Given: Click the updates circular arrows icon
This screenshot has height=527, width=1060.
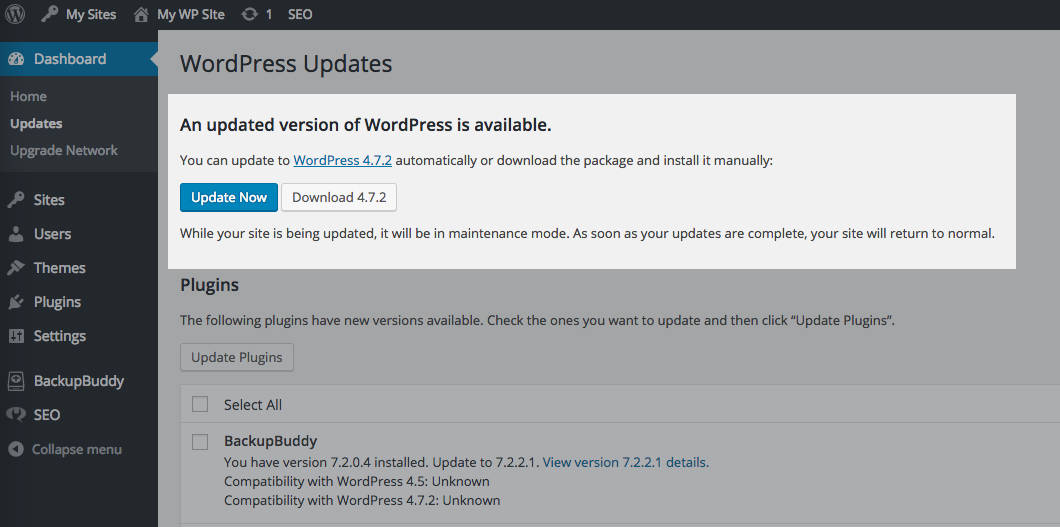Looking at the screenshot, I should (x=249, y=14).
